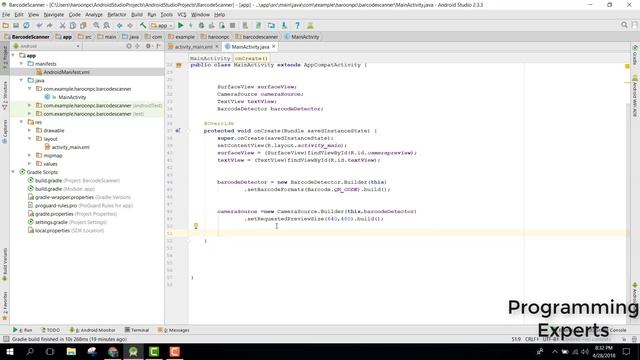Collapse the java folder
This screenshot has height=360, width=640.
(21, 80)
